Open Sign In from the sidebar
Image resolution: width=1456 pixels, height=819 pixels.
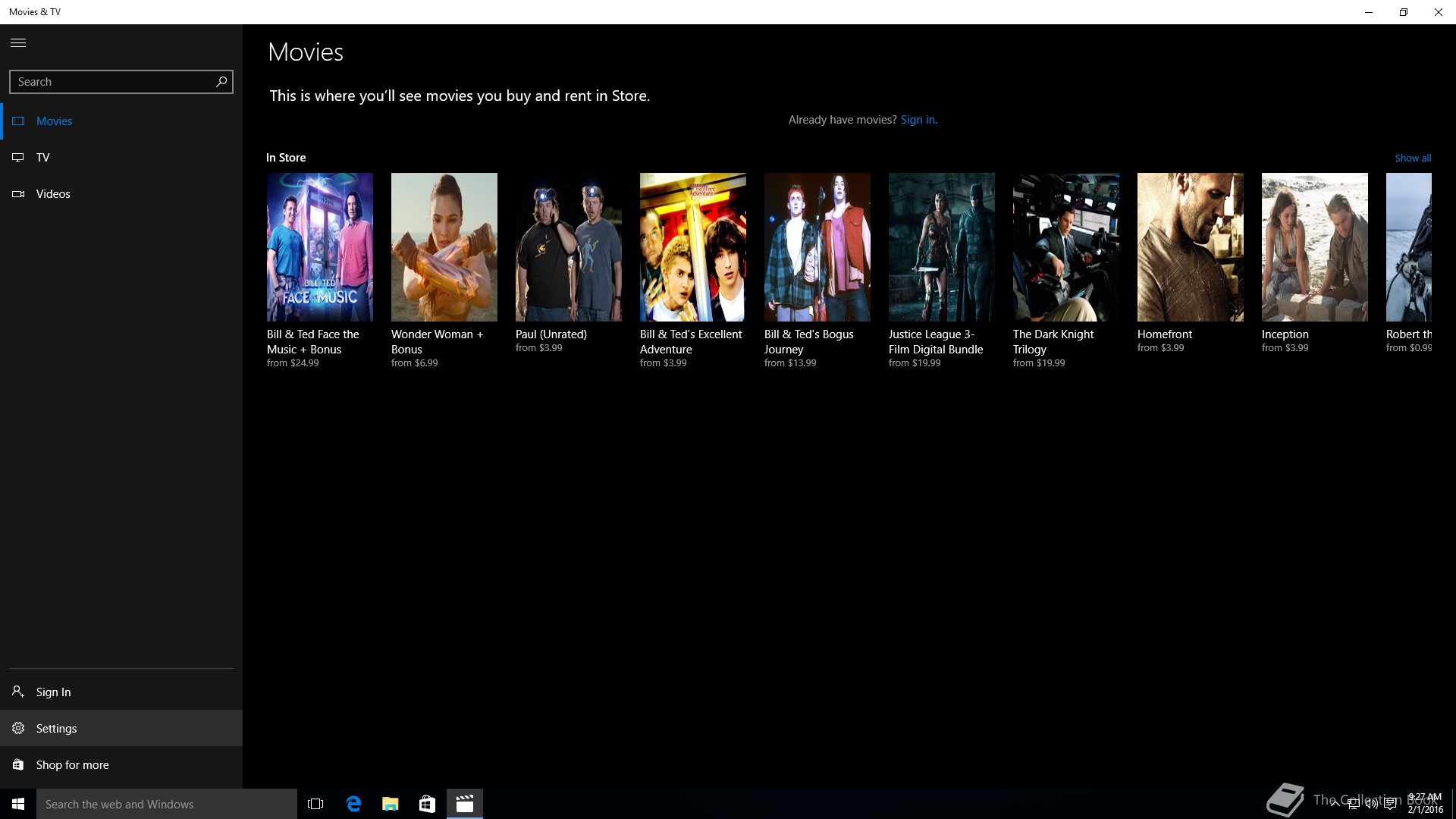click(121, 692)
